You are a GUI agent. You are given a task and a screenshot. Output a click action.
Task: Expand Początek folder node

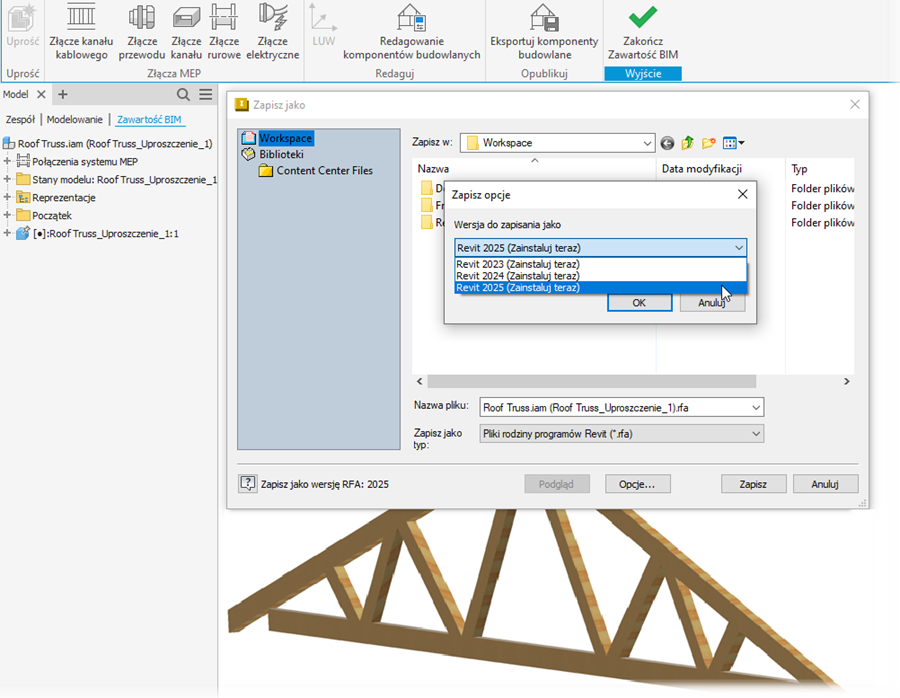(7, 215)
